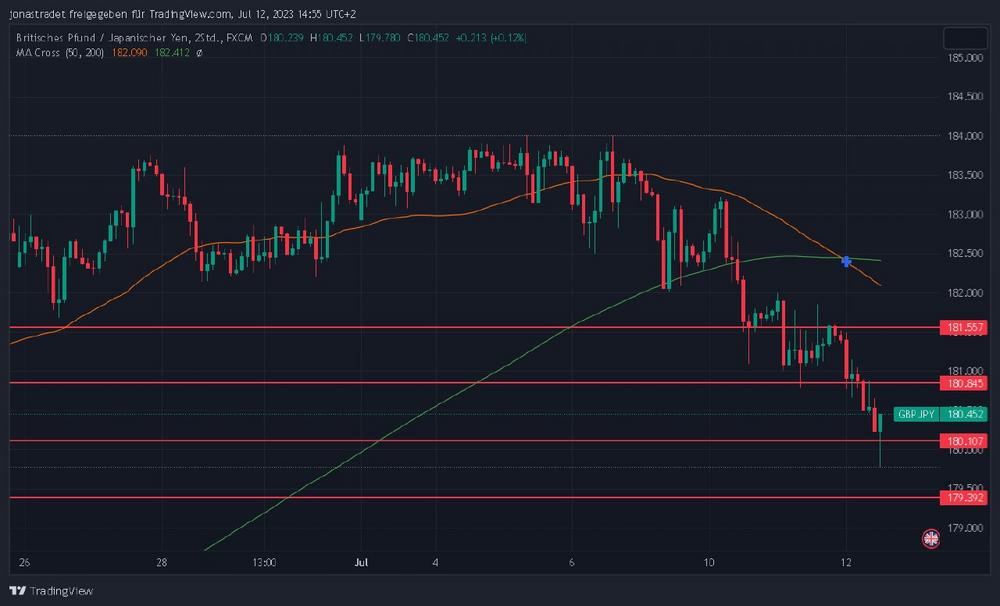
Task: Click the TradingView logo
Action: 18,591
